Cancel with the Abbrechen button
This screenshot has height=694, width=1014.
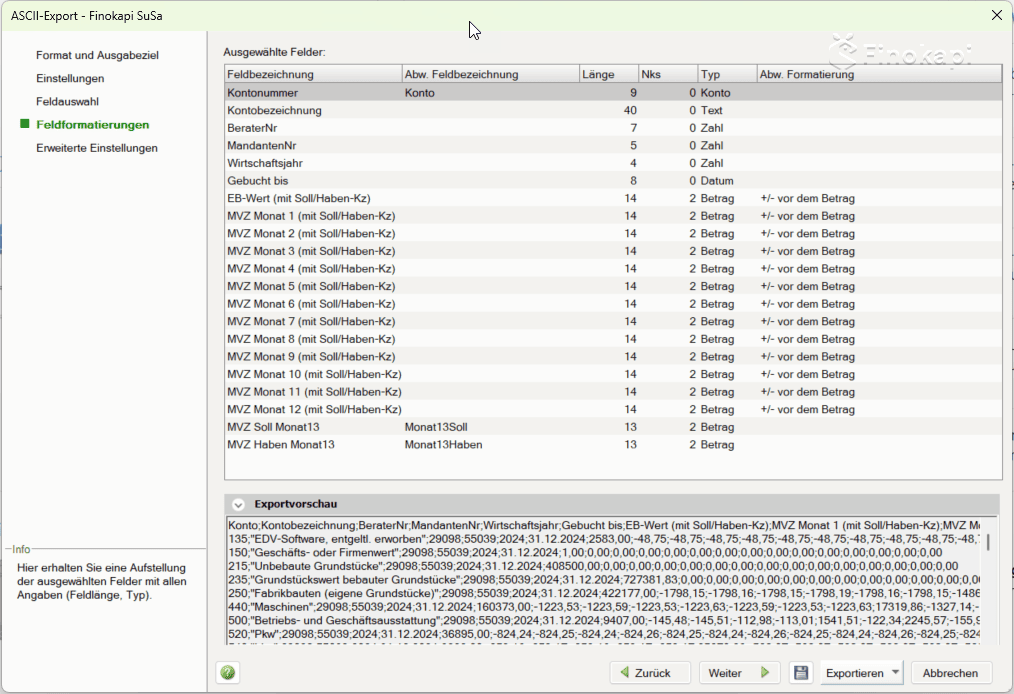tap(950, 673)
